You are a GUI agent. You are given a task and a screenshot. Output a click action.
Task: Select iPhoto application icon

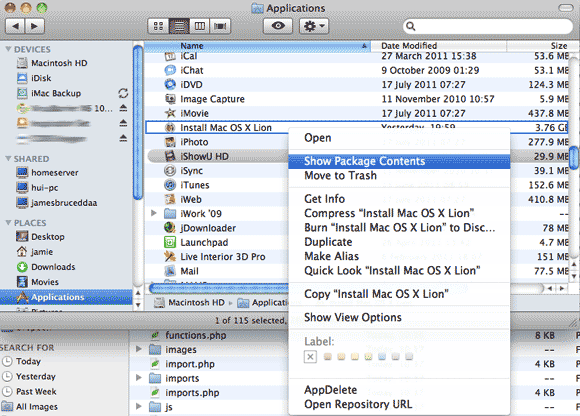tap(170, 142)
